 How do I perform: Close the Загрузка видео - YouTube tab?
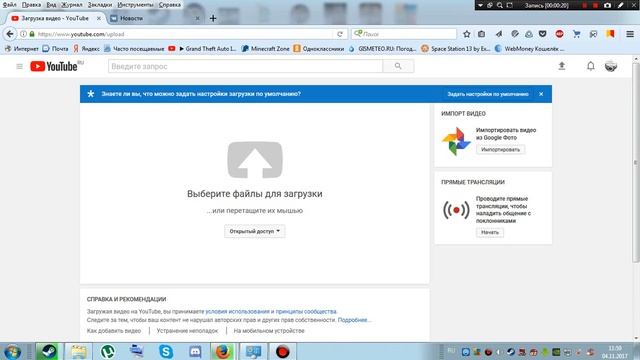tap(98, 18)
